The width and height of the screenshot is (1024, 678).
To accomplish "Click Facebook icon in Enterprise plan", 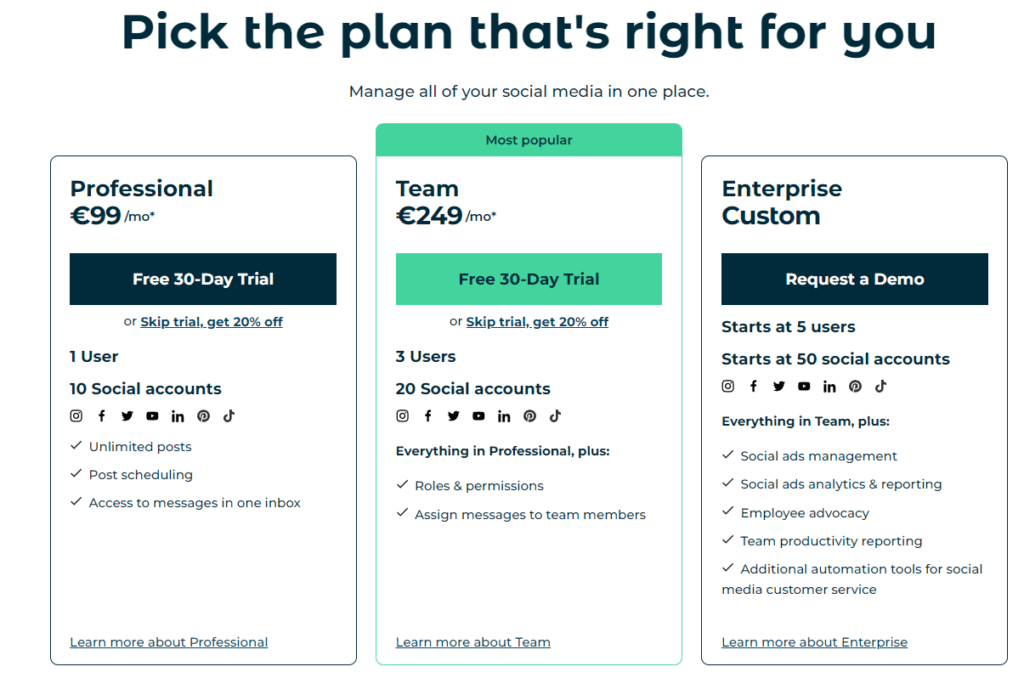I will (753, 386).
